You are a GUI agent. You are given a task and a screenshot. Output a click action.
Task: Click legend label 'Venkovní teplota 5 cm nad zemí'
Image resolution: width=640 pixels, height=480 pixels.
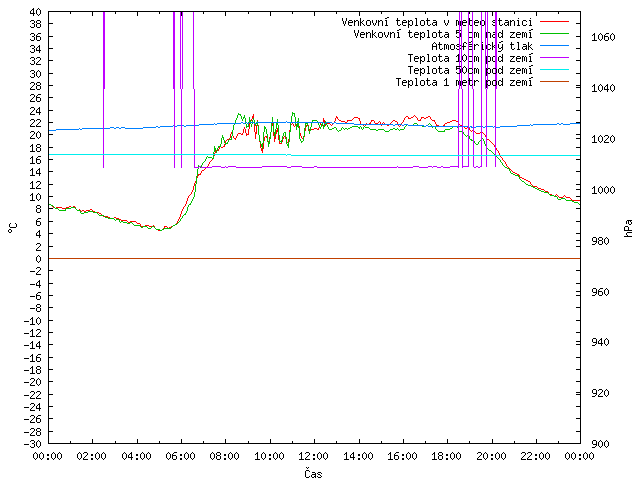[x=443, y=34]
